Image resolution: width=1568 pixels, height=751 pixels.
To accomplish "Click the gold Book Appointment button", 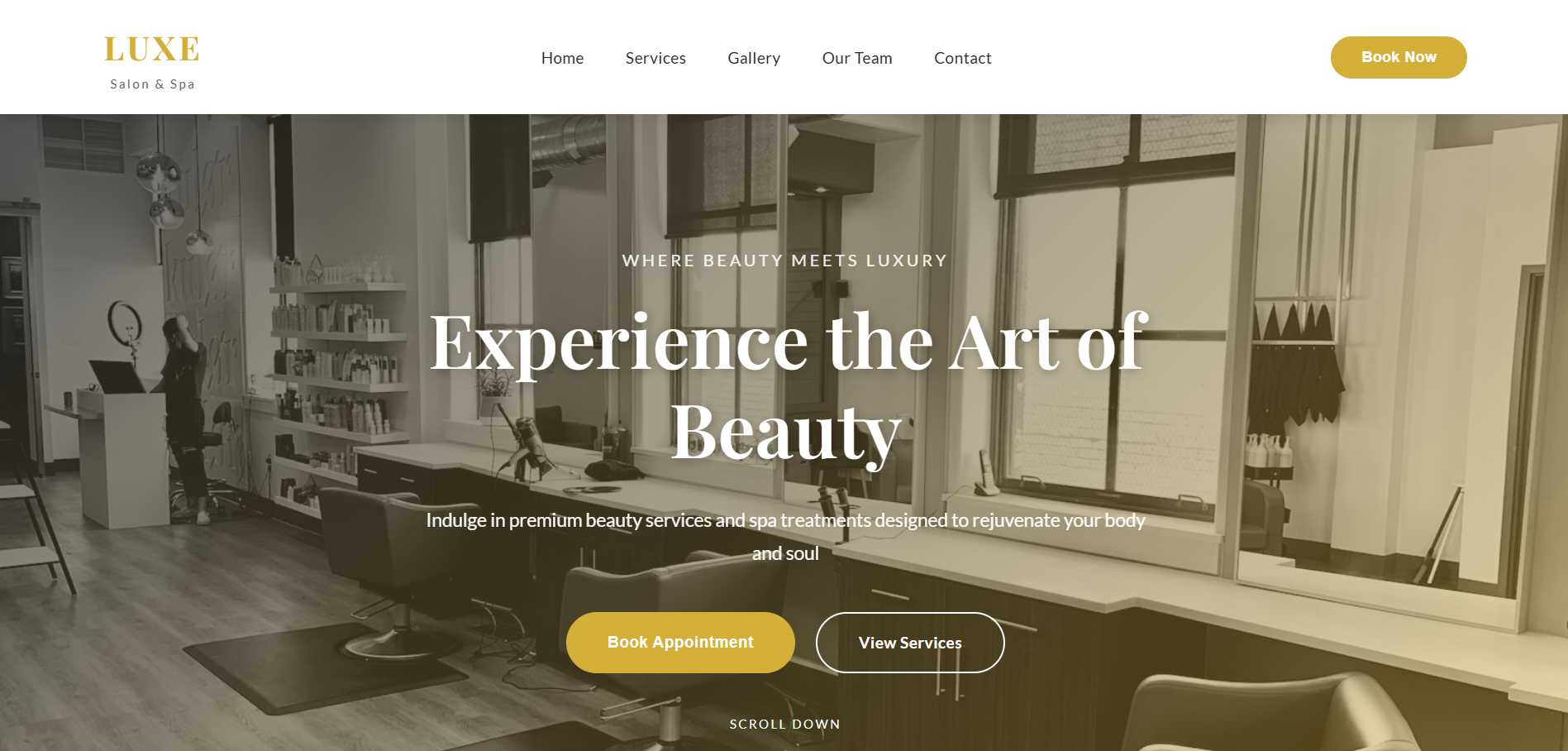I will tap(680, 643).
